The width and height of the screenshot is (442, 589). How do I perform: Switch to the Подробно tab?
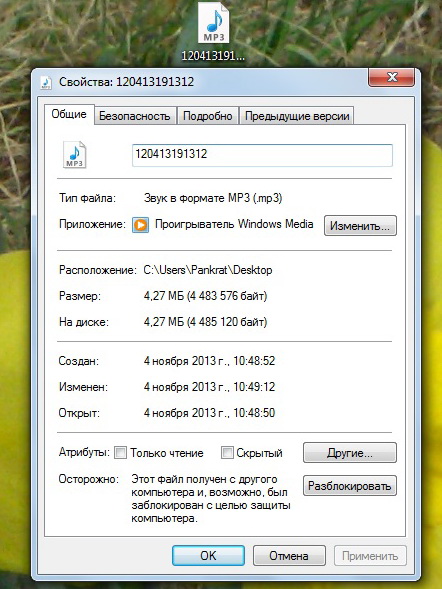[208, 116]
